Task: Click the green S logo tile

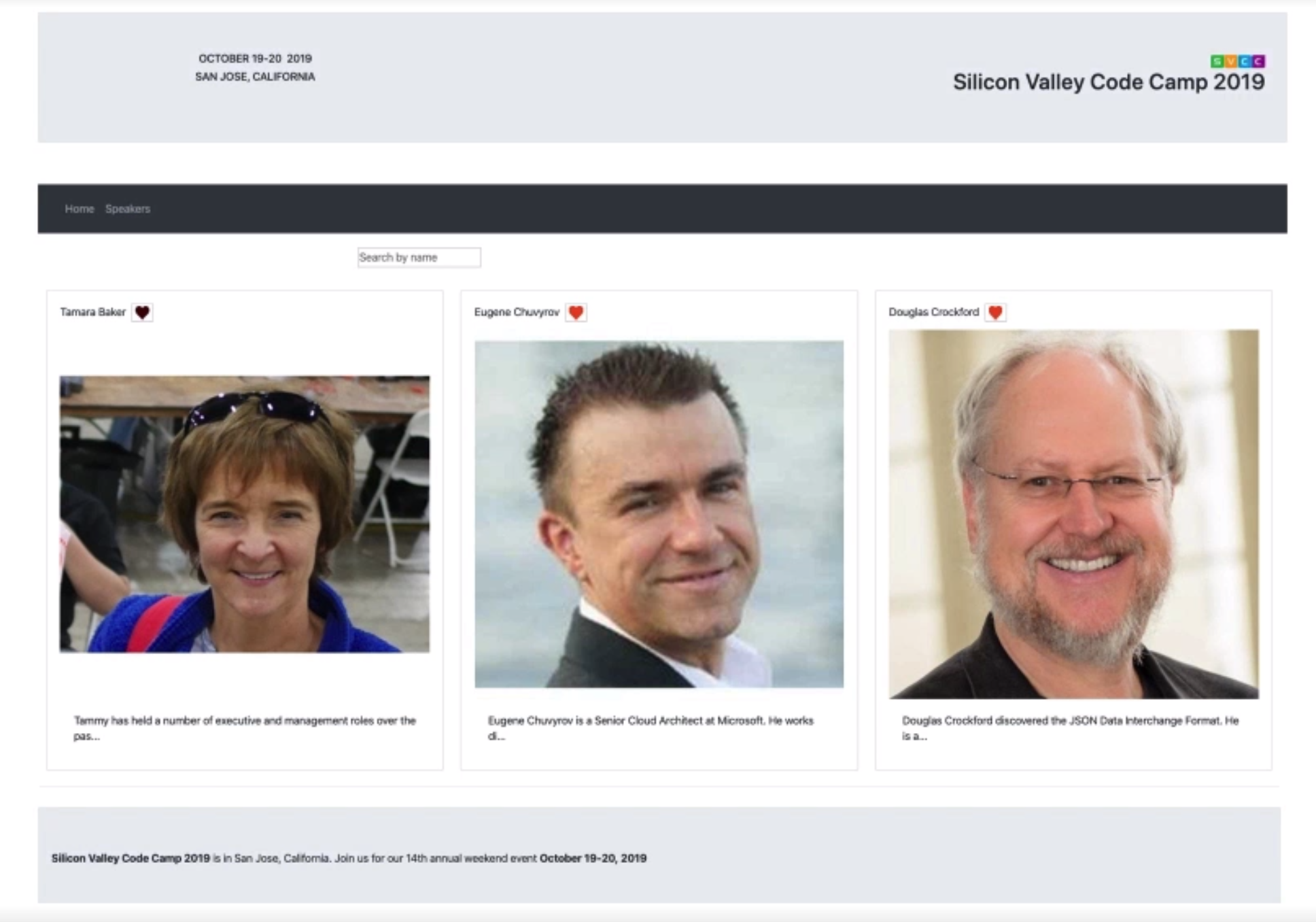Action: pos(1217,62)
